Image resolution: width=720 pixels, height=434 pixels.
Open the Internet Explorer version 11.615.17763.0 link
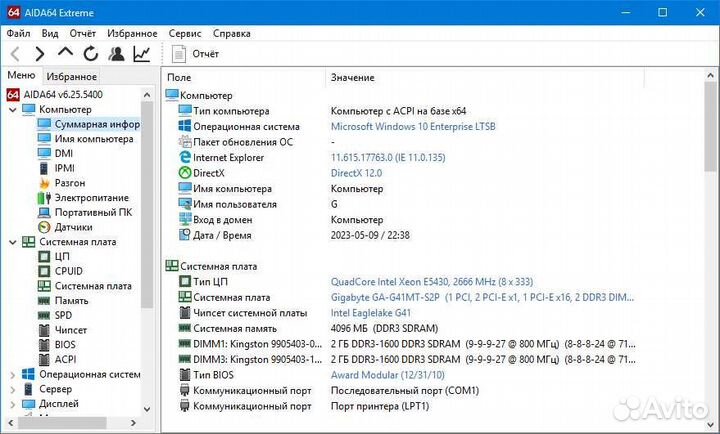[x=388, y=158]
